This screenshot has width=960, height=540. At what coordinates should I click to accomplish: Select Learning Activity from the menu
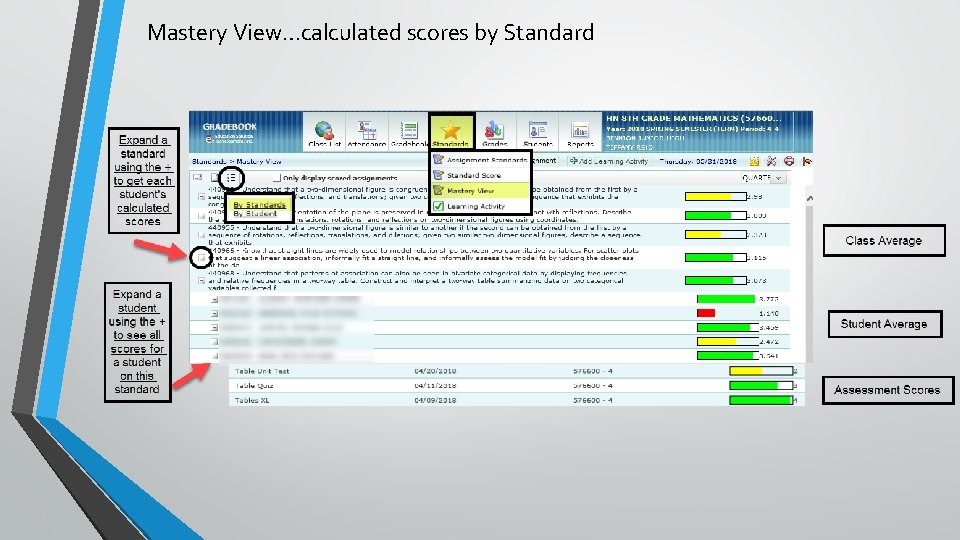click(x=480, y=206)
